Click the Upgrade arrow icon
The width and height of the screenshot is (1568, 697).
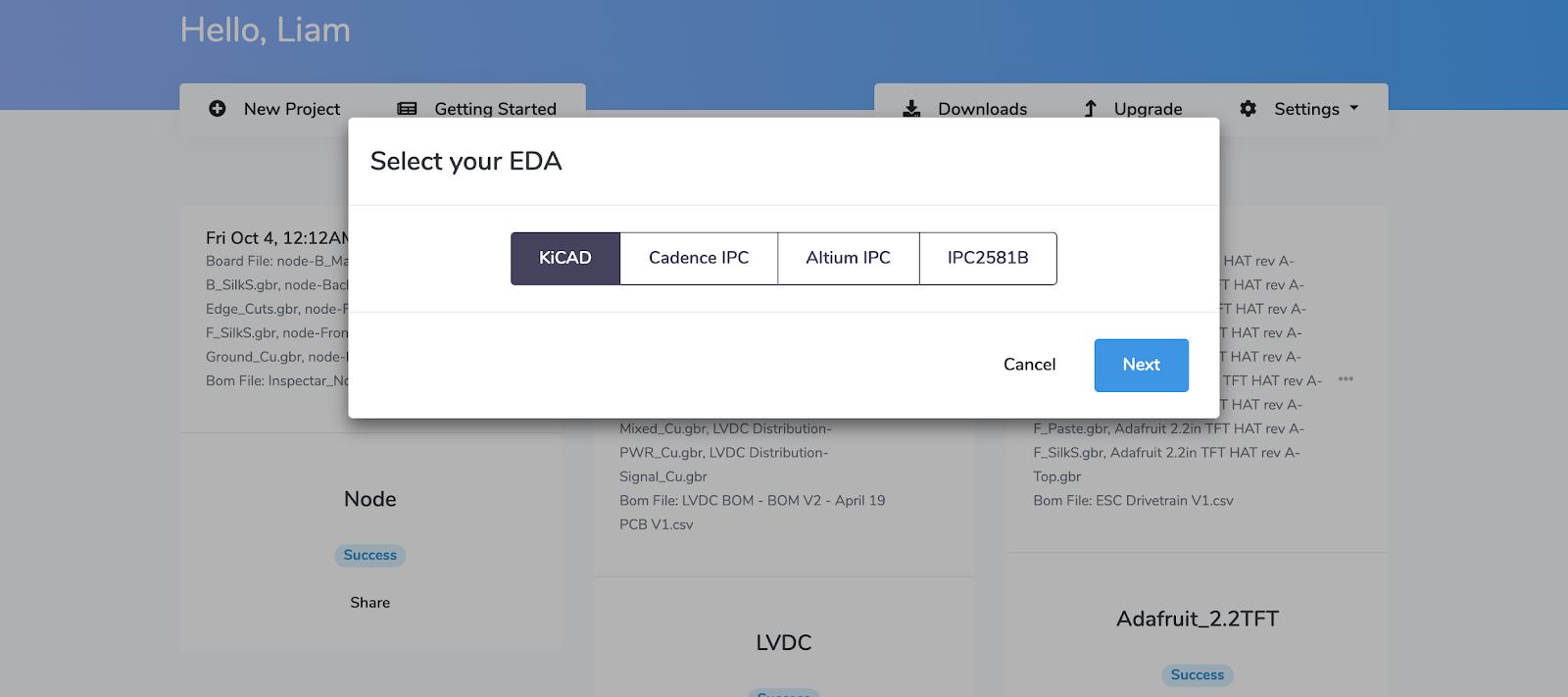(x=1091, y=109)
